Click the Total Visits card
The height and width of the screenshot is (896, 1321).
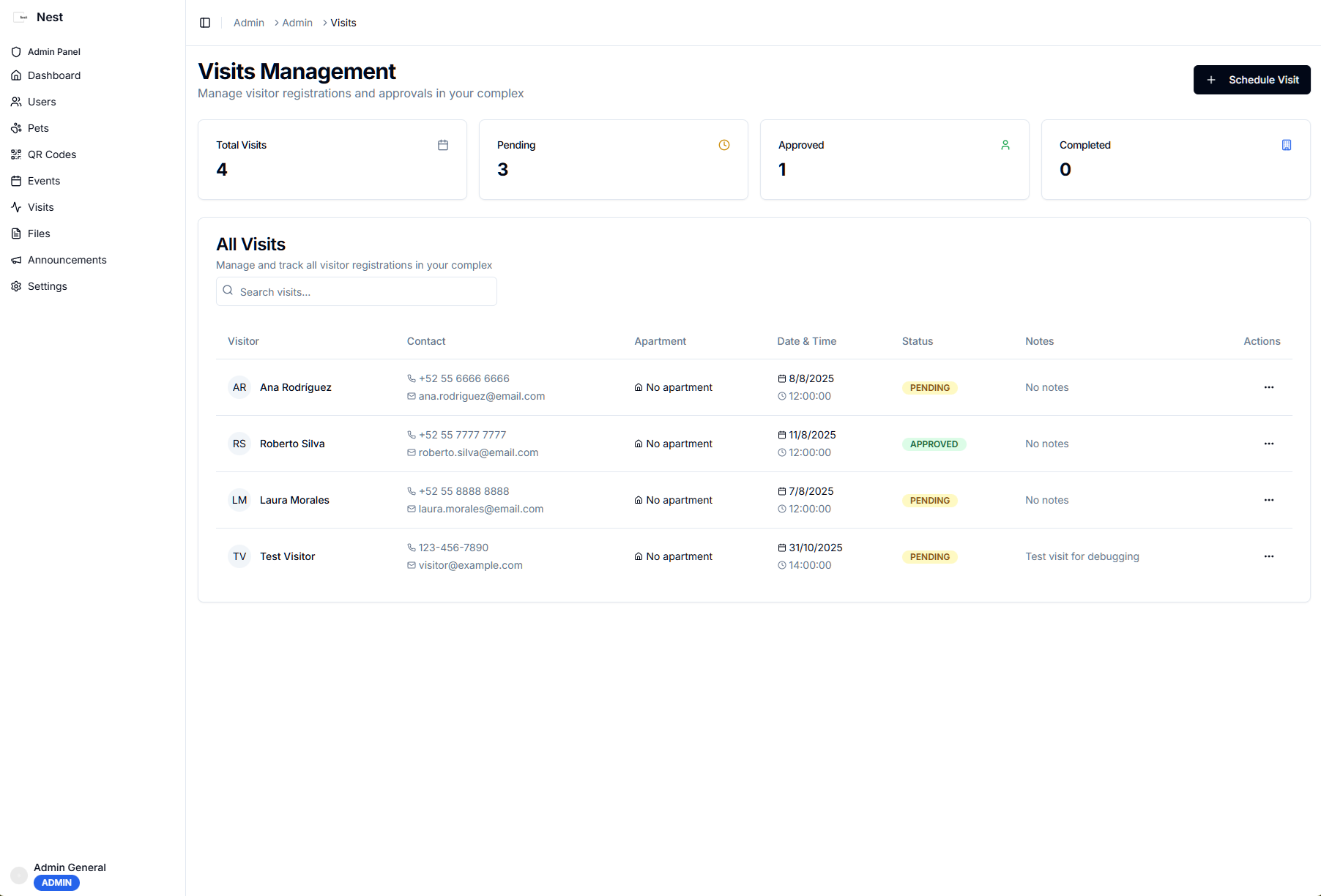[x=332, y=160]
